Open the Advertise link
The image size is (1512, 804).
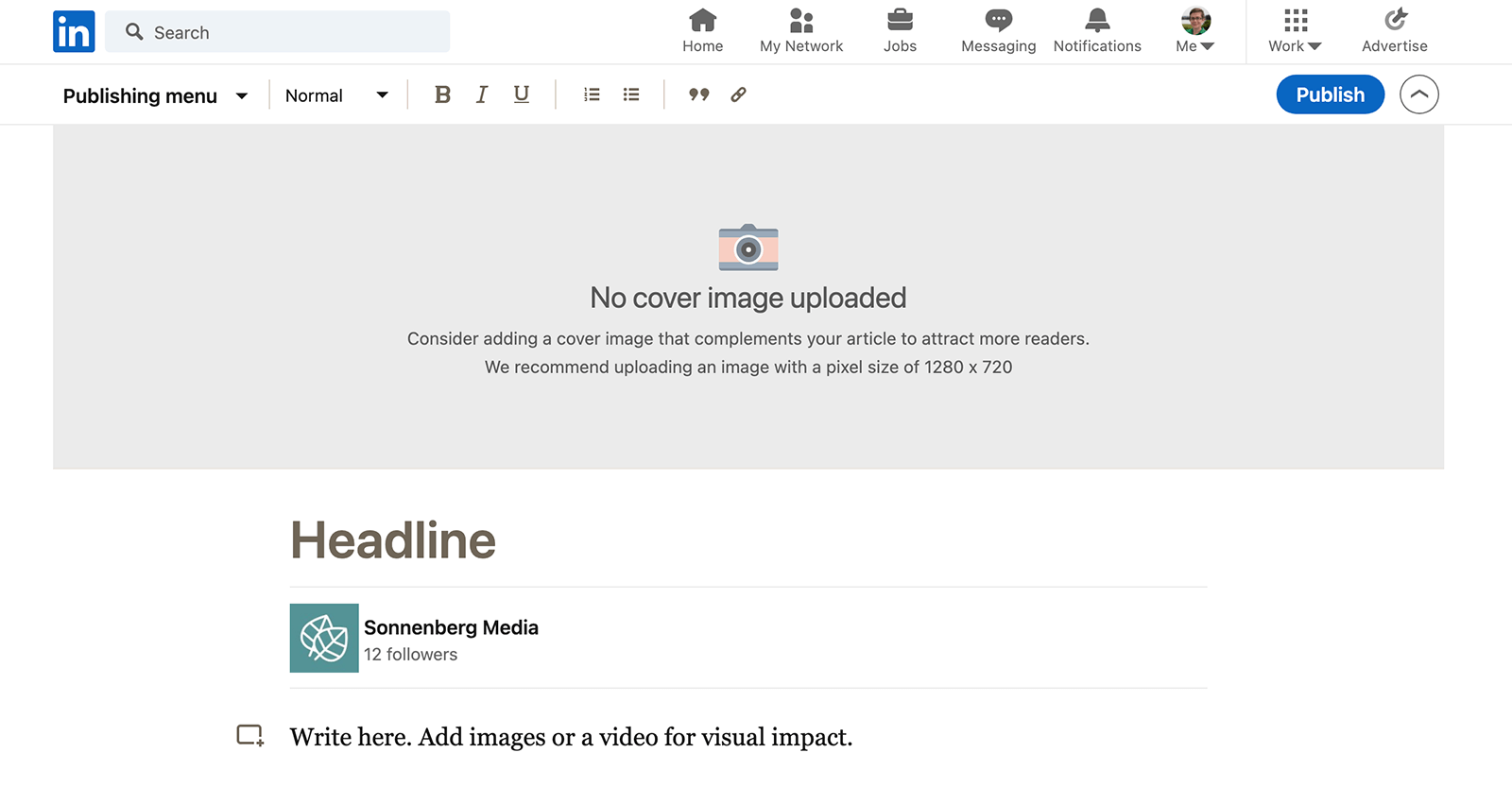(1394, 31)
